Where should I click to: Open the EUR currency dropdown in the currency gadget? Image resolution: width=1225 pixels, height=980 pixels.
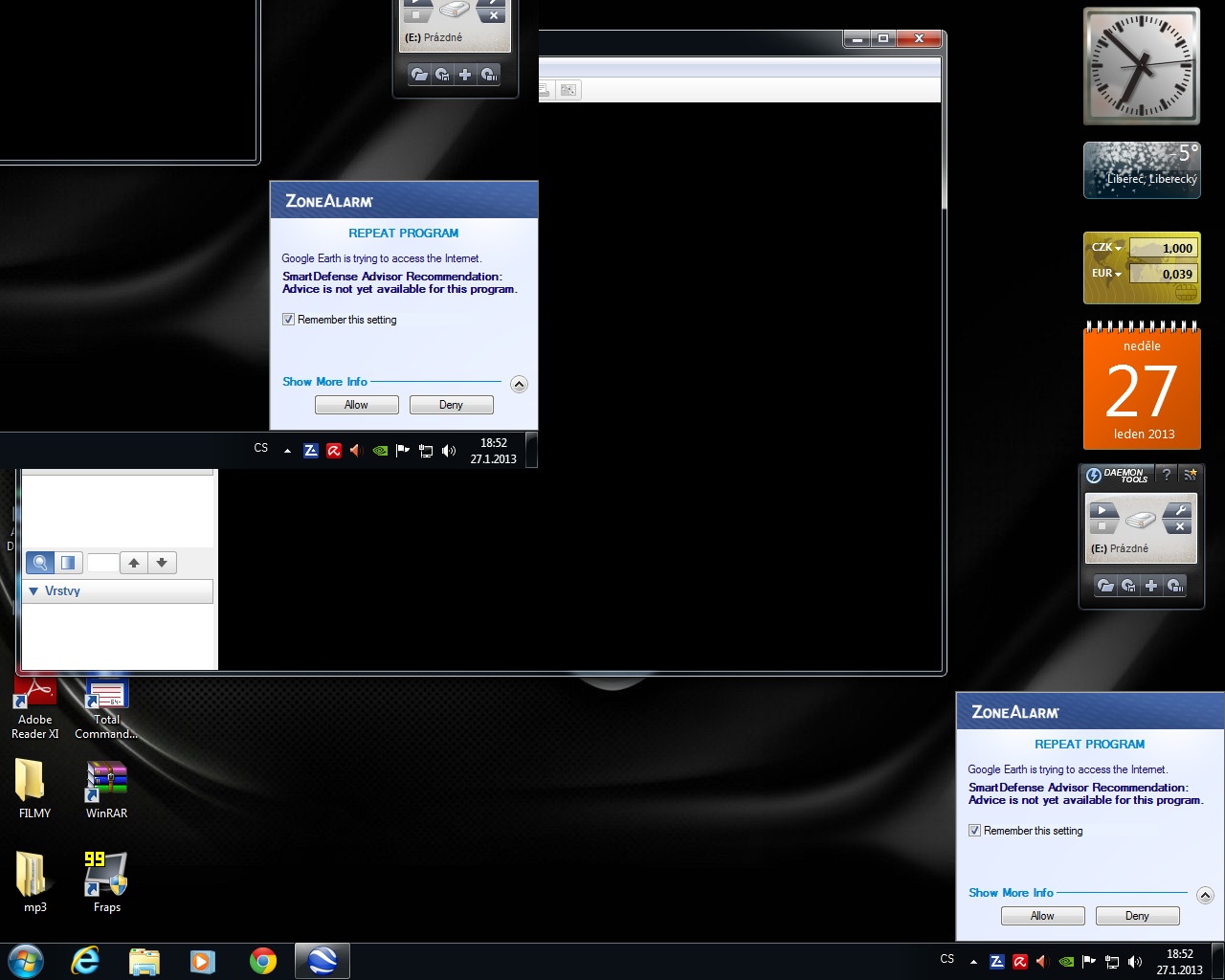click(x=1106, y=274)
